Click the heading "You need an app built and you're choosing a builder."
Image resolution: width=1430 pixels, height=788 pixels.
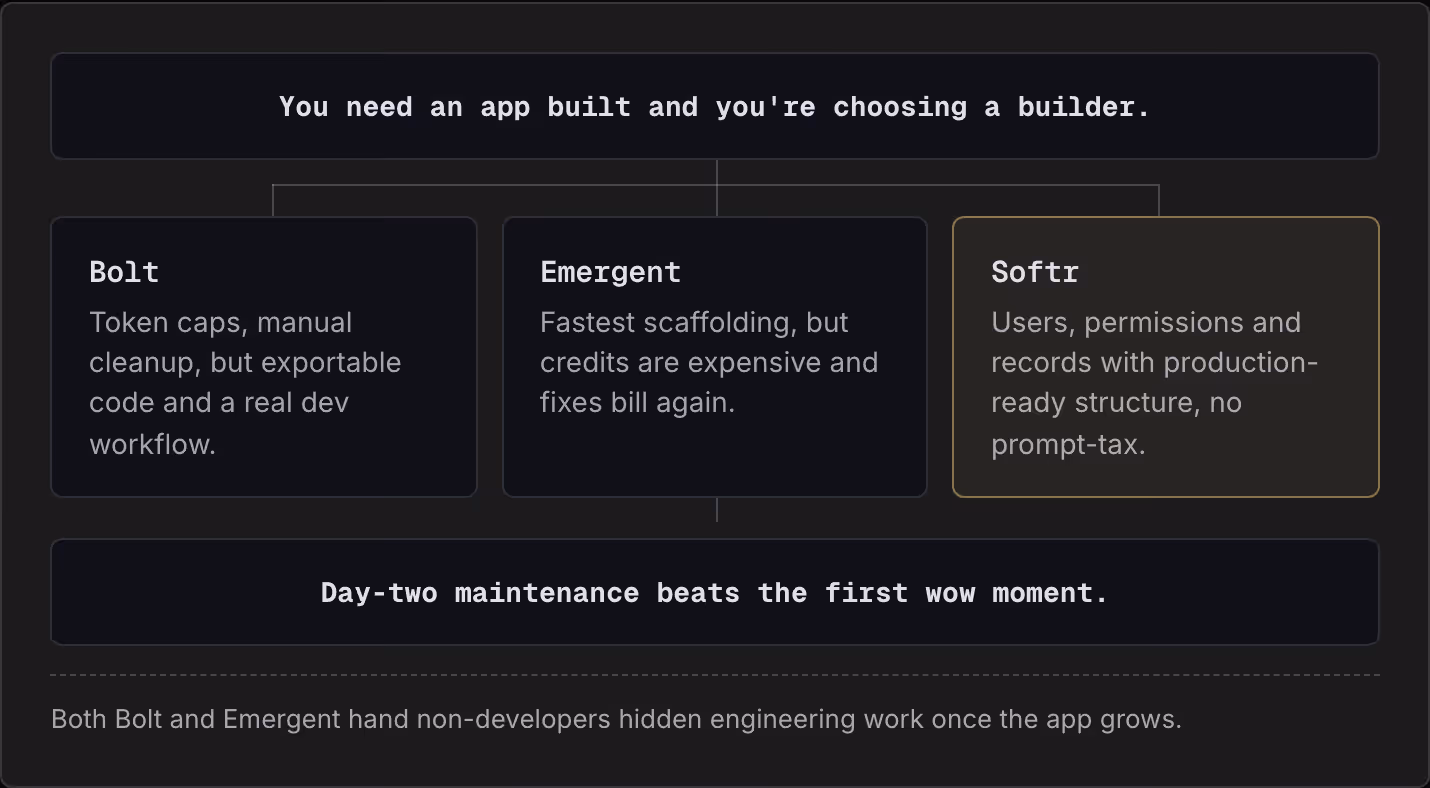click(714, 107)
